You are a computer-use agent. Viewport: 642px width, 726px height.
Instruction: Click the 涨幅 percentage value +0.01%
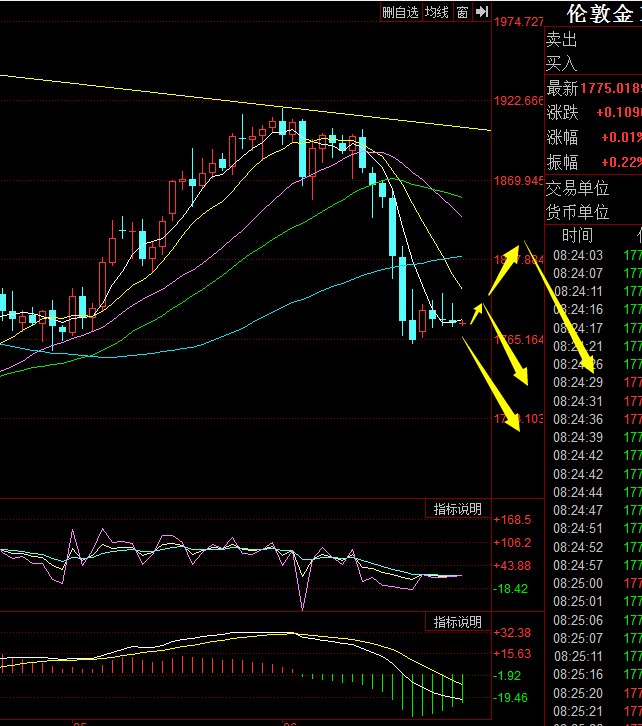tap(621, 137)
